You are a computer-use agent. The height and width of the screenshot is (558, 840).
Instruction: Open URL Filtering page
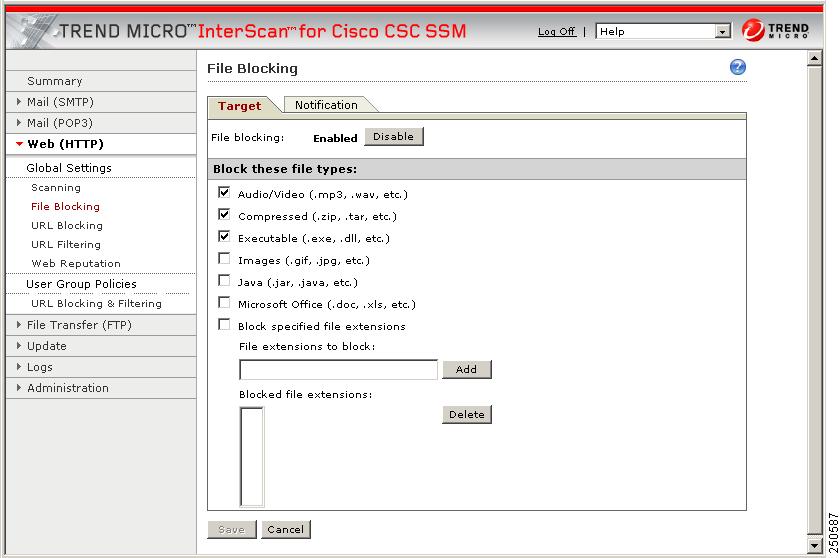[x=66, y=244]
